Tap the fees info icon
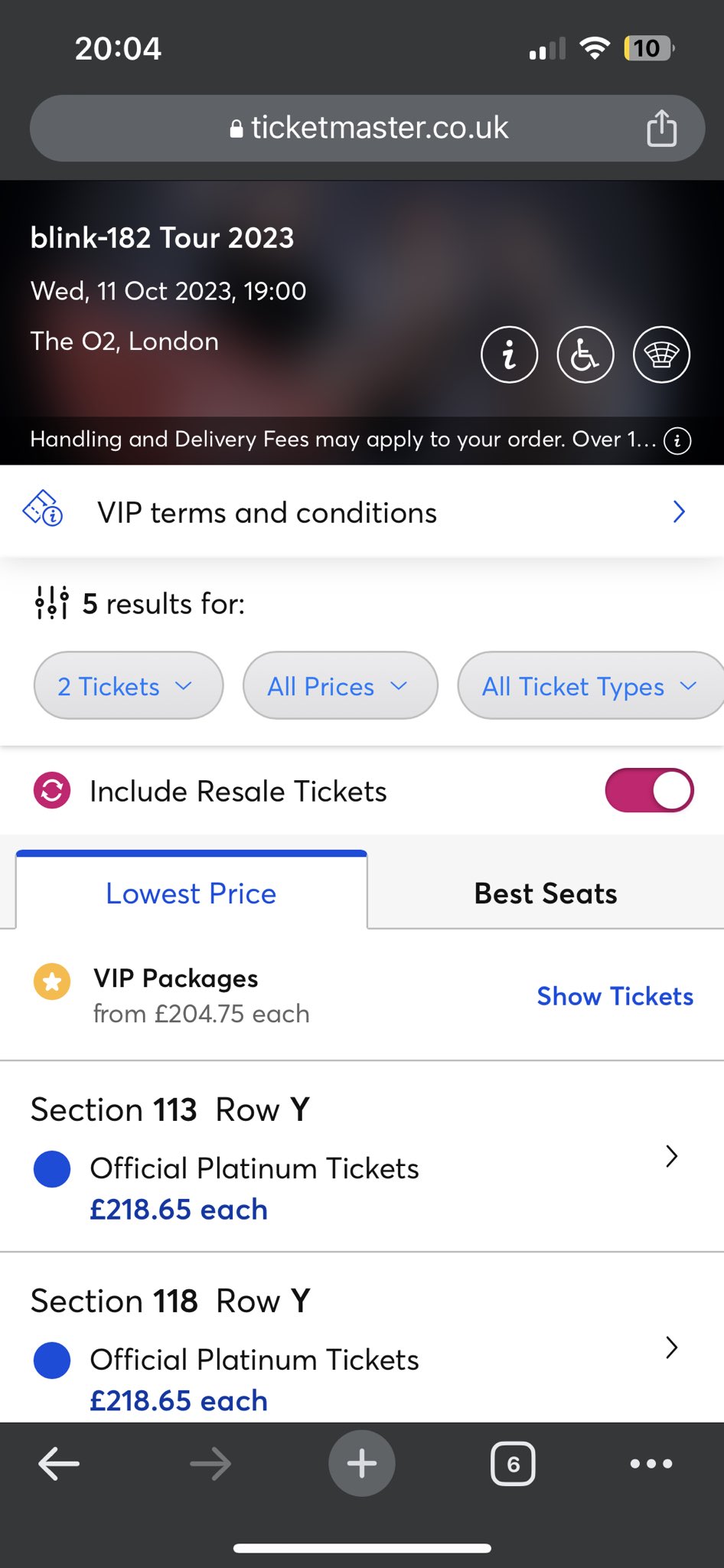The height and width of the screenshot is (1568, 724). click(677, 440)
